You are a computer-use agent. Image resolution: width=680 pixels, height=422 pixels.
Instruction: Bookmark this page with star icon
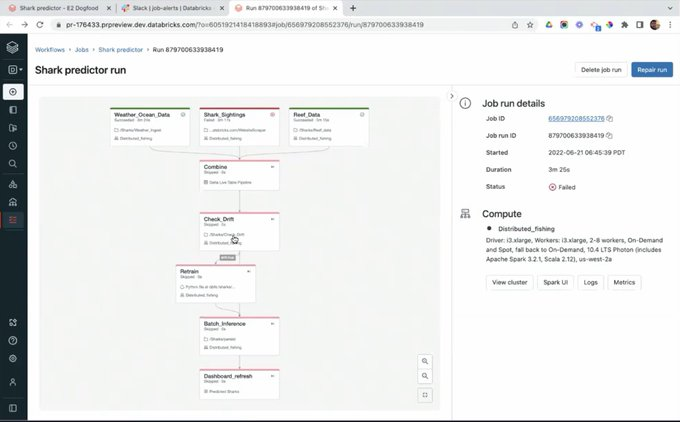tap(530, 25)
